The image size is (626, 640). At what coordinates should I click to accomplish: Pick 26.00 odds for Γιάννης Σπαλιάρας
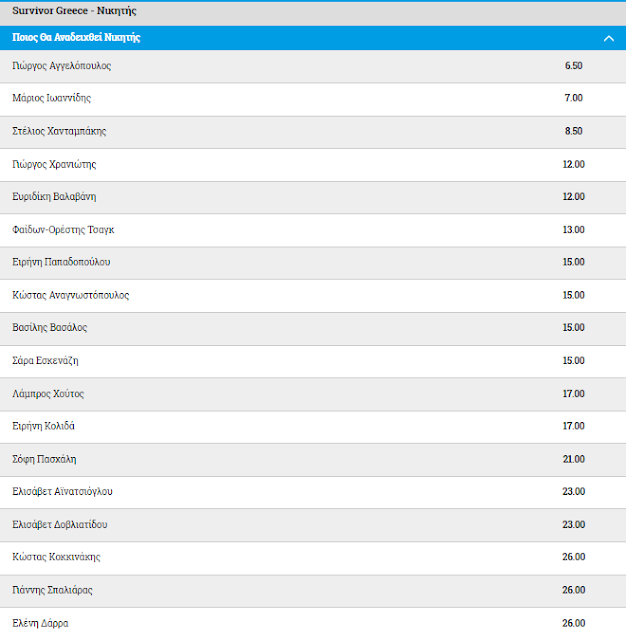point(573,590)
